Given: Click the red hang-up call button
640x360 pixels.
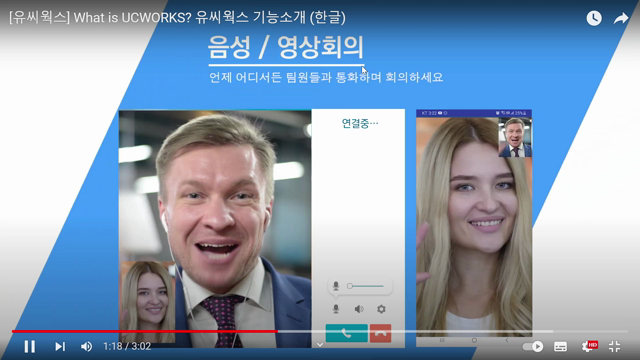Looking at the screenshot, I should (380, 333).
